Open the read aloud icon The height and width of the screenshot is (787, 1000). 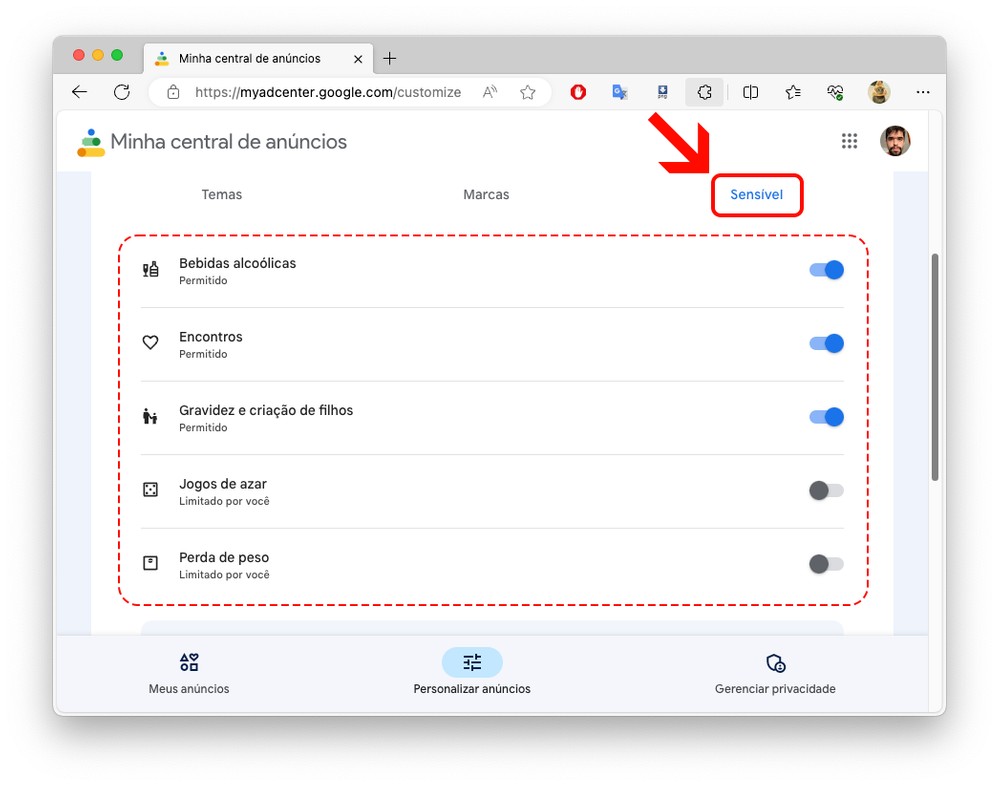[490, 92]
